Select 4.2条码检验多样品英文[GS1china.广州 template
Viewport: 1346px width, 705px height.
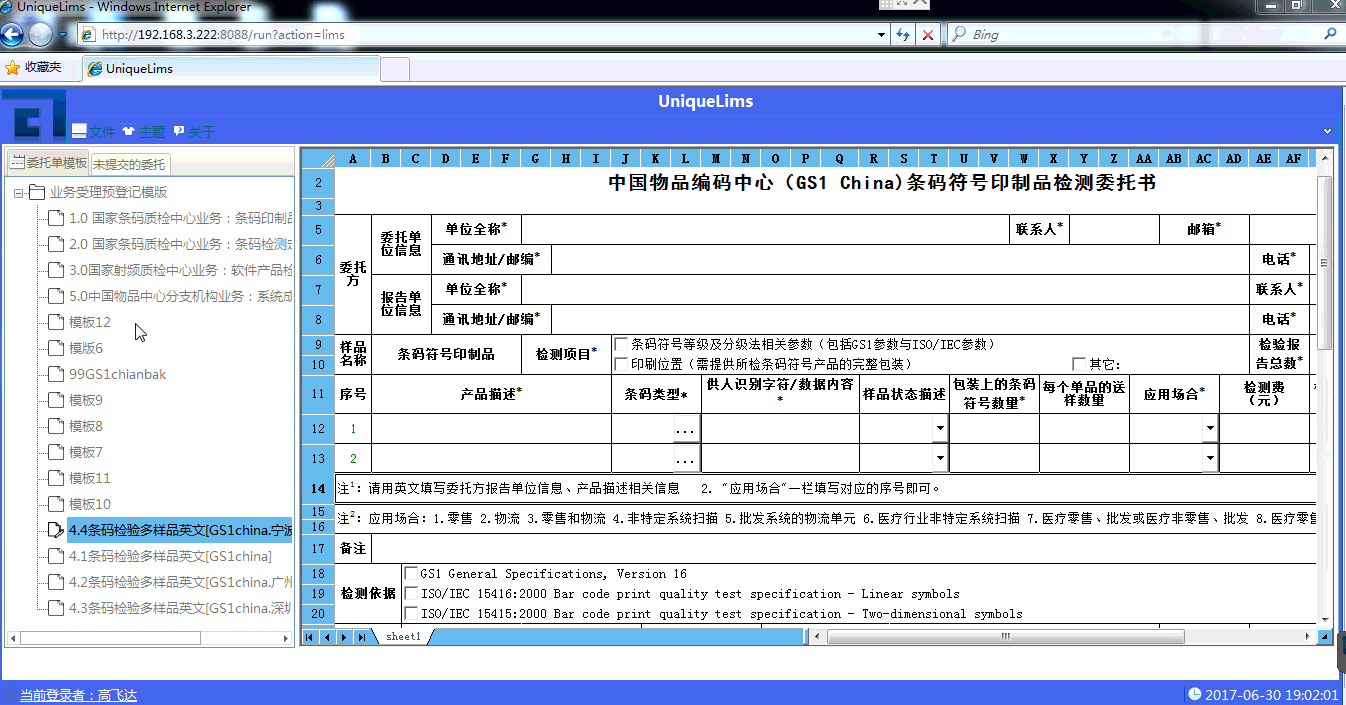(180, 582)
